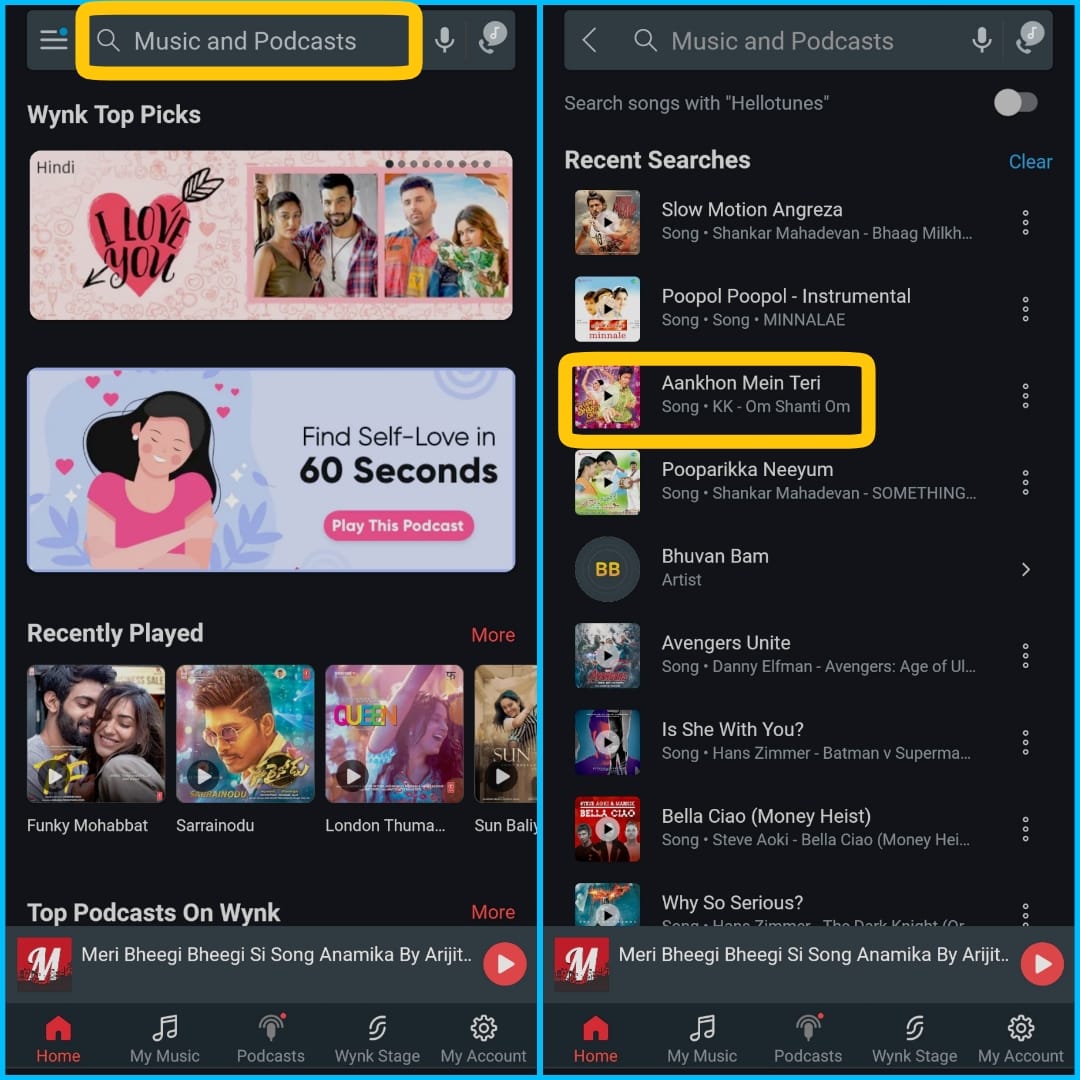Open Find Self-Love in 60 Seconds banner

point(271,470)
